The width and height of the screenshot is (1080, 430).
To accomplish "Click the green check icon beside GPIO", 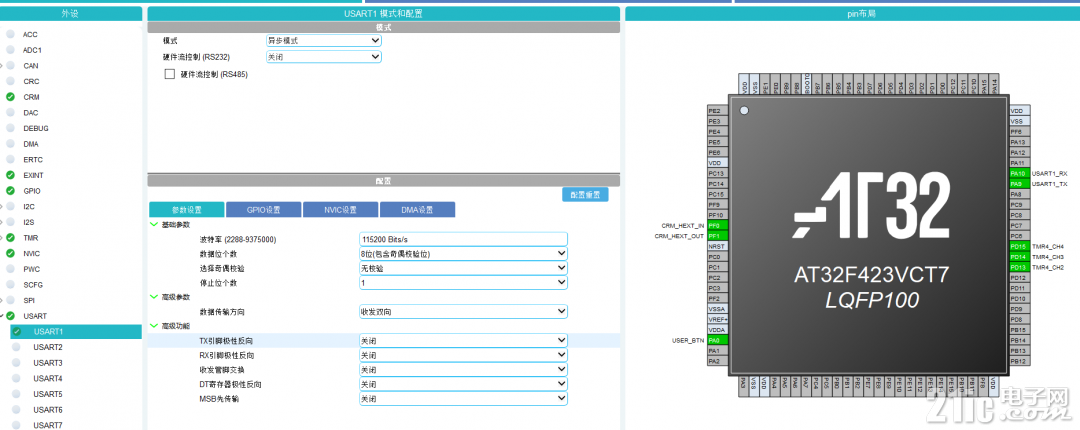I will 10,191.
